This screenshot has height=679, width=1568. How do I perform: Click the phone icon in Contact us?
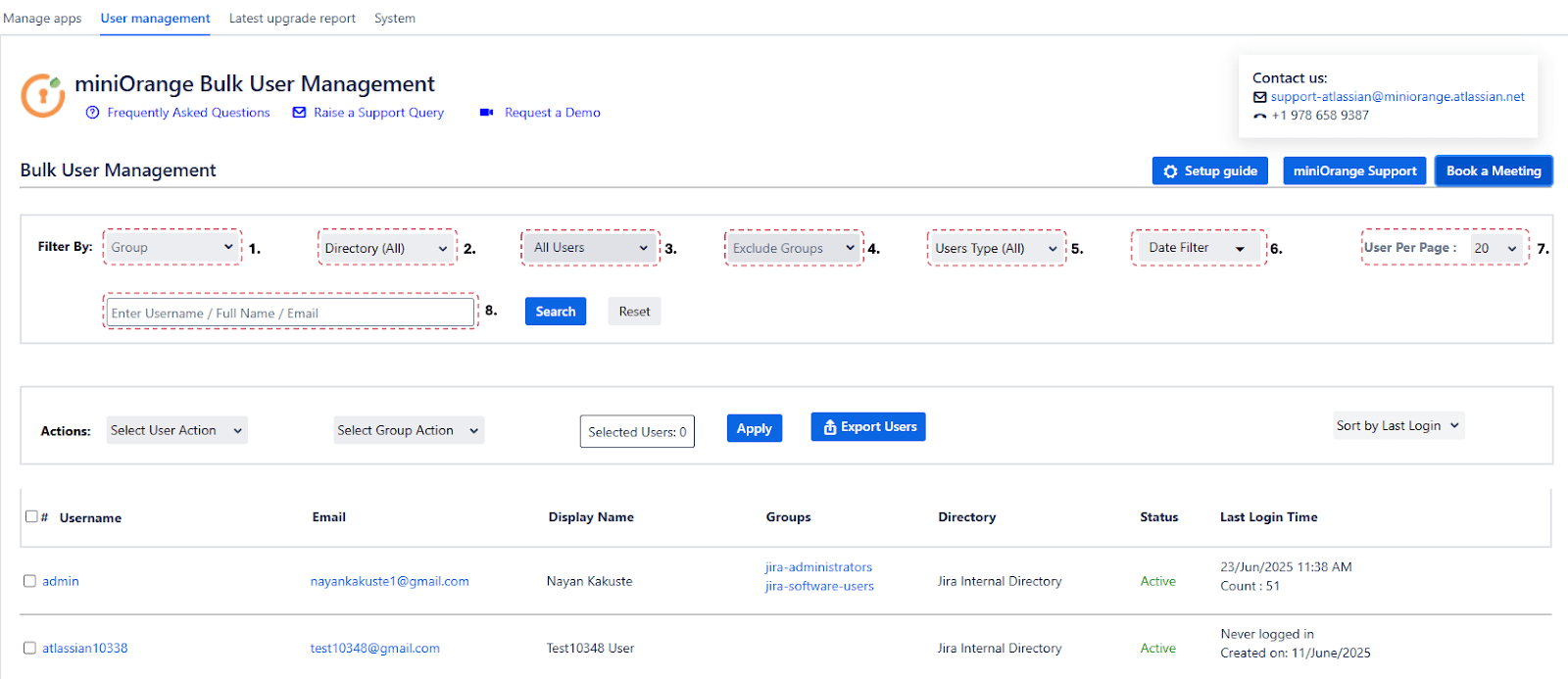(x=1260, y=116)
